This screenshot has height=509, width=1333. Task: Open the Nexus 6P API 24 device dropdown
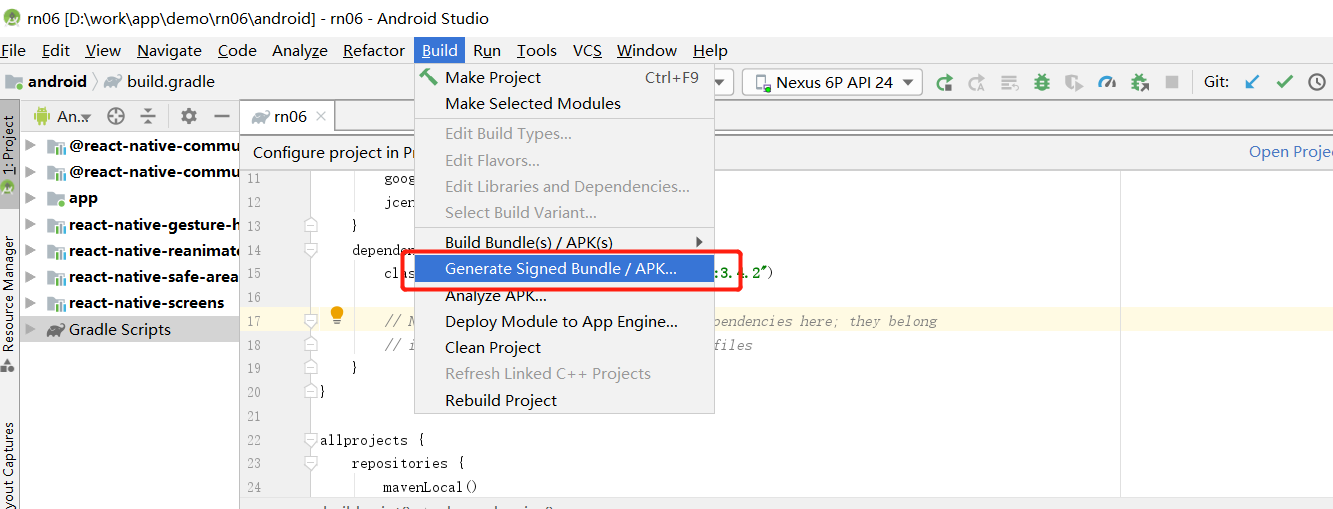[x=832, y=83]
